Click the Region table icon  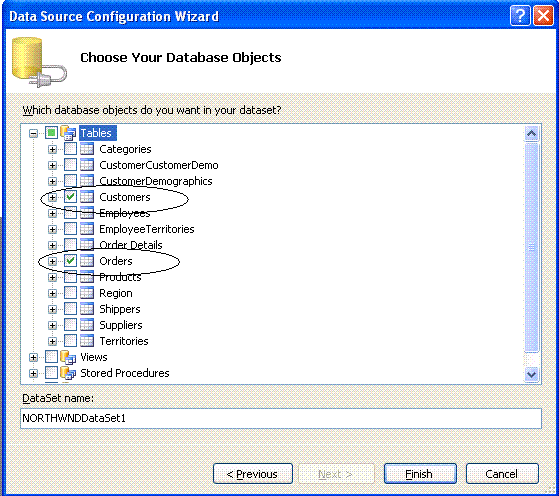pyautogui.click(x=87, y=293)
